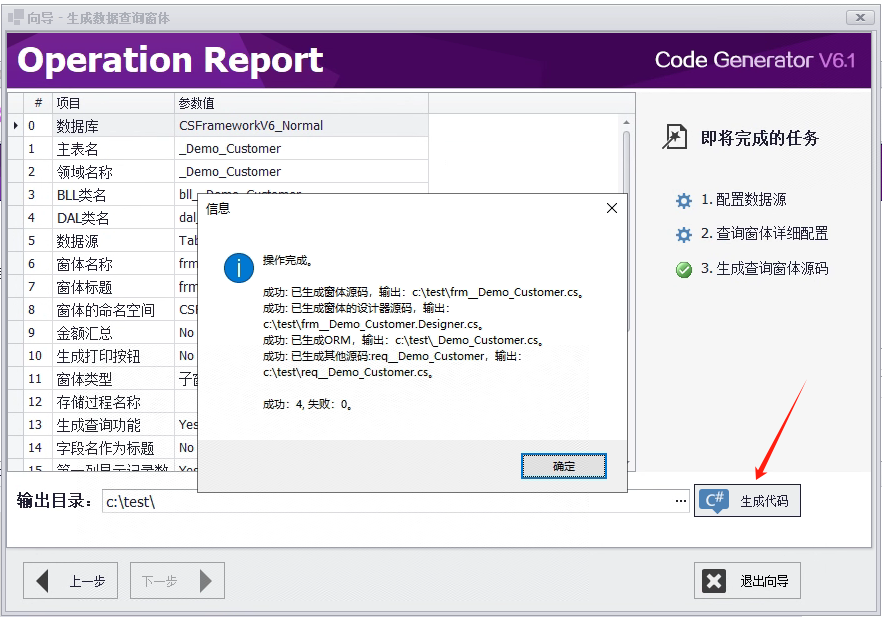Select the 存储过程名称 row cell
Viewport: 882px width, 617px height.
click(x=113, y=402)
